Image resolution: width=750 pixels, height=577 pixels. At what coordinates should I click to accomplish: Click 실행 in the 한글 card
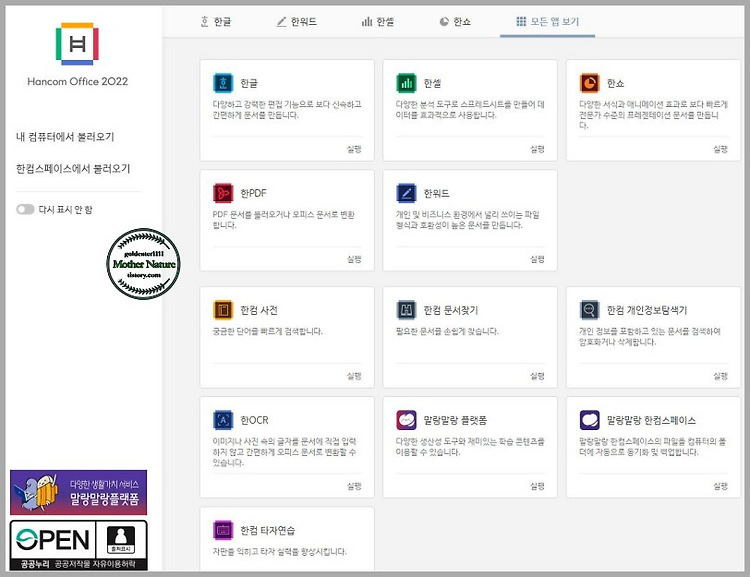[354, 149]
